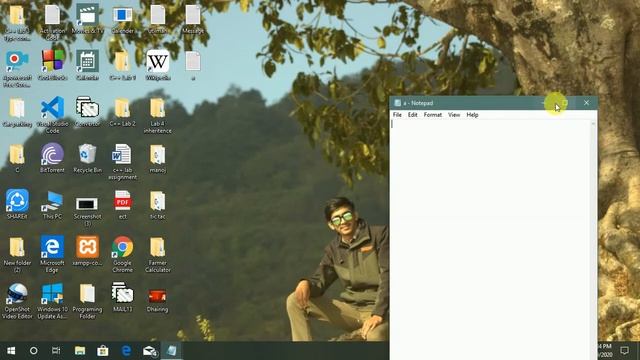Select the SHAREit shortcut
Screen dimensions: 640x360
[x=17, y=204]
